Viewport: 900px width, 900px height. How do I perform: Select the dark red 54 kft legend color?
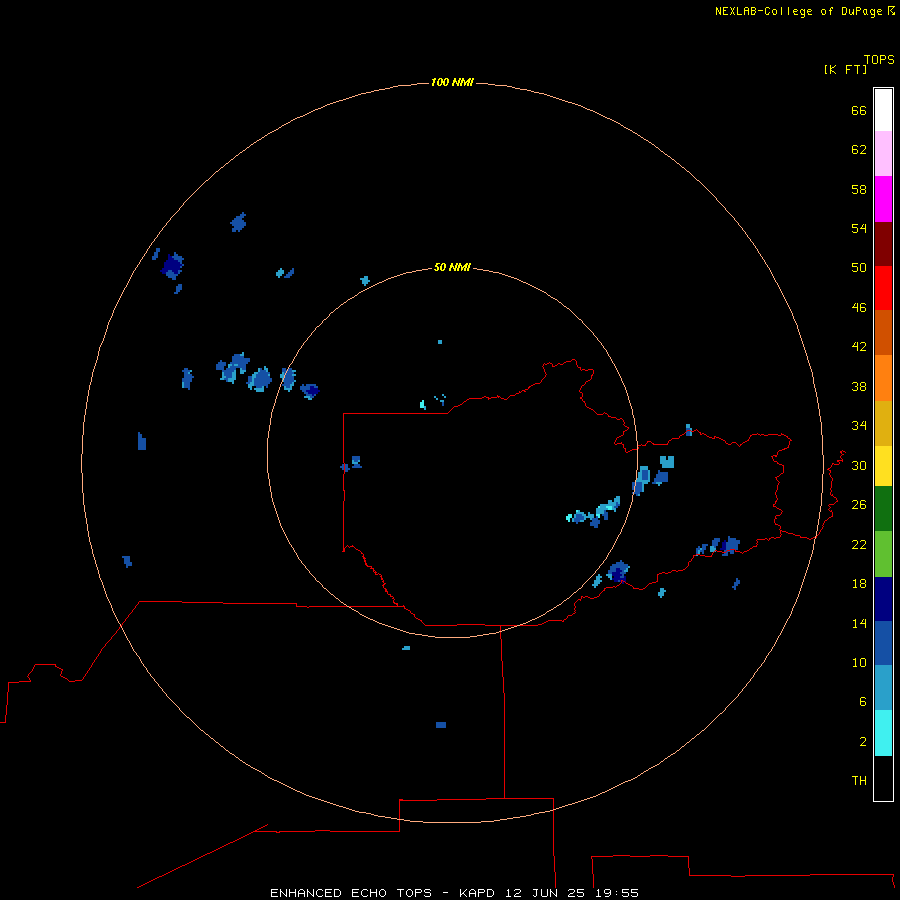(883, 244)
